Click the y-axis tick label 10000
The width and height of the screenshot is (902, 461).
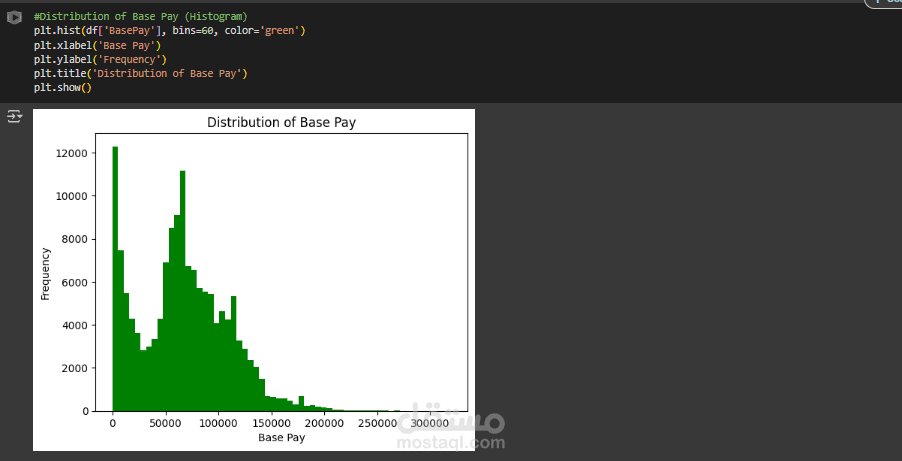(x=72, y=196)
